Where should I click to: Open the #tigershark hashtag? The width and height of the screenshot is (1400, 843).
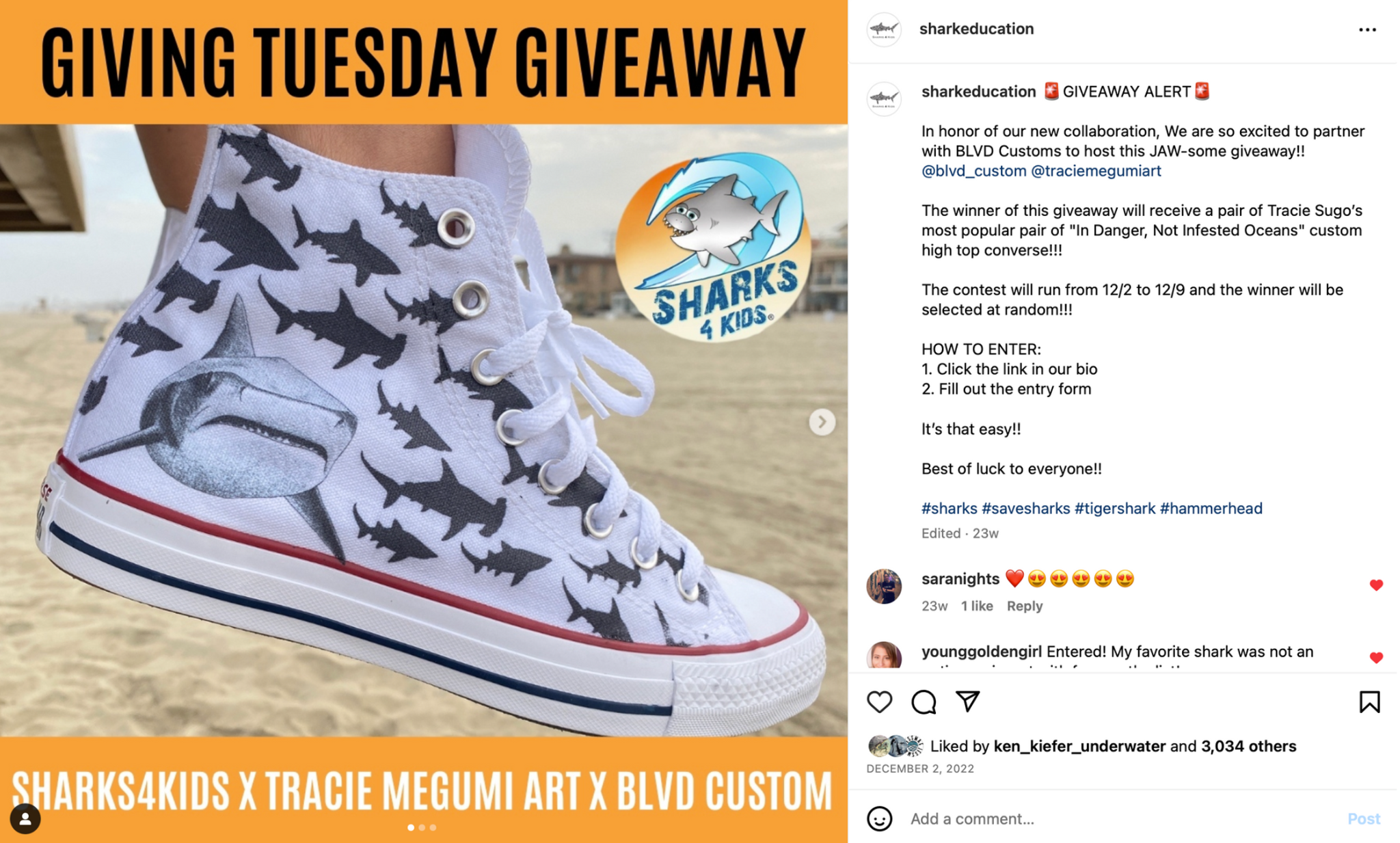pos(1114,509)
